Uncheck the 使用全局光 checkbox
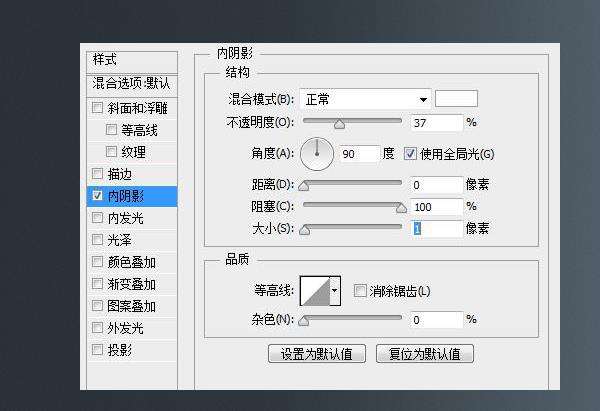600x411 pixels. (x=410, y=154)
